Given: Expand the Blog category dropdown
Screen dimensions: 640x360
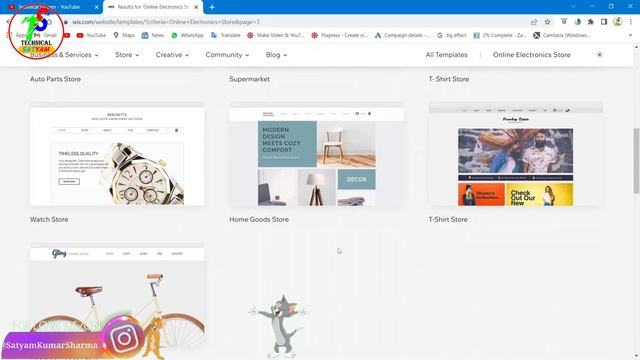Looking at the screenshot, I should 276,55.
